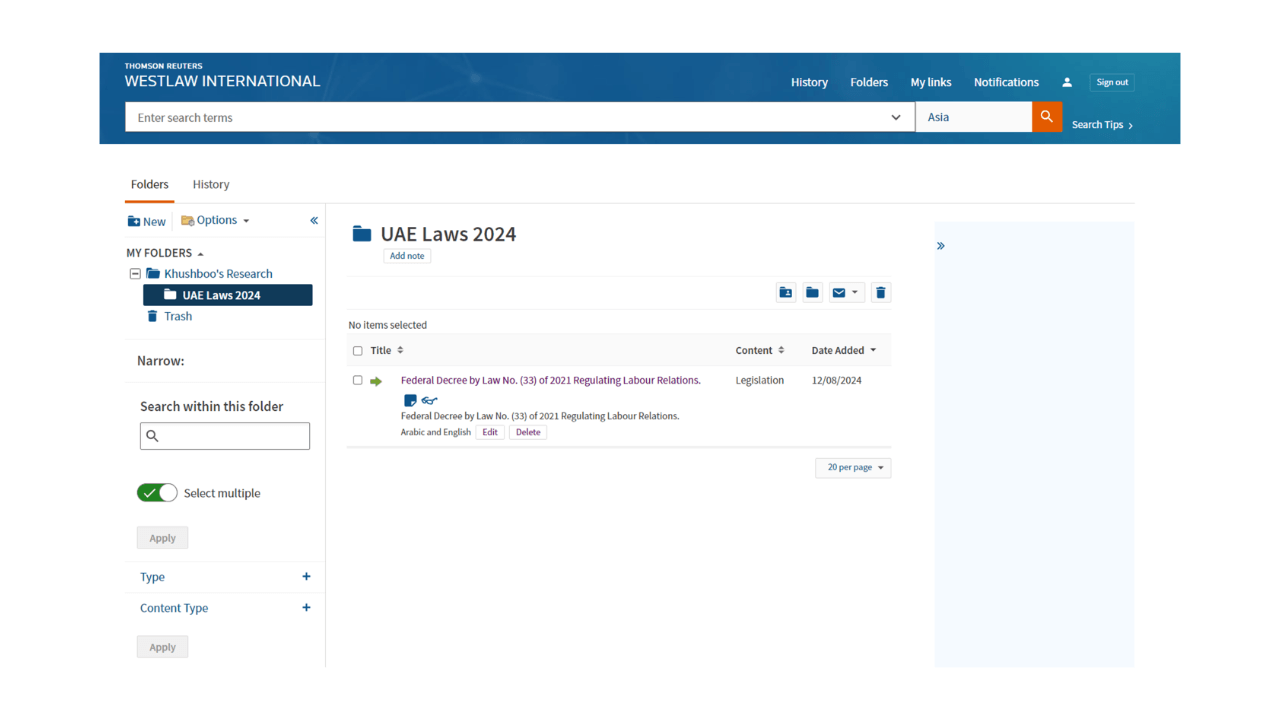Click the Sign out button
The width and height of the screenshot is (1280, 720).
coord(1112,83)
